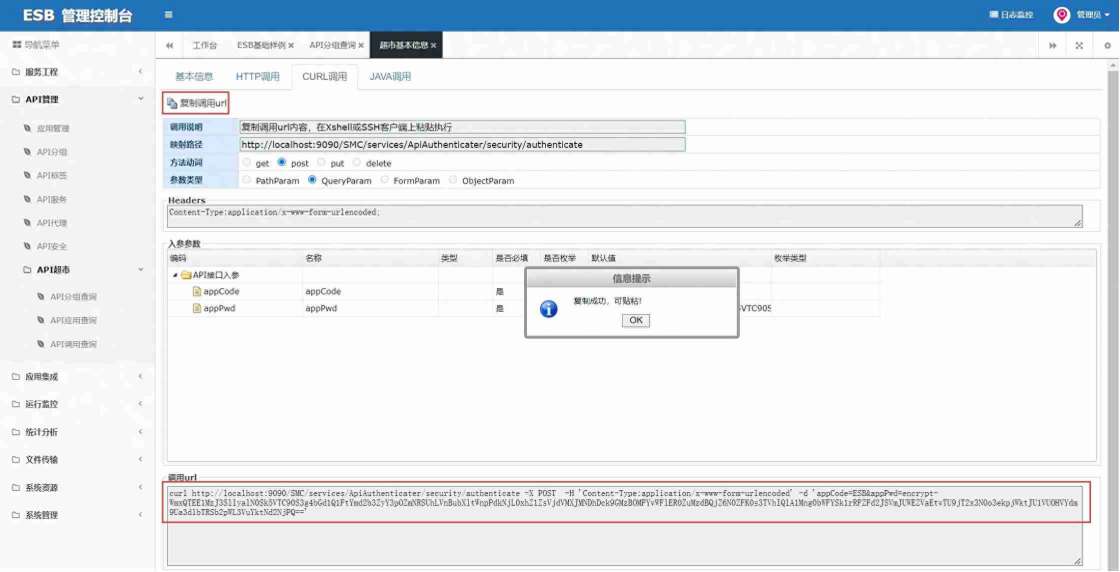The height and width of the screenshot is (572, 1120).
Task: Click the leaf icon beside API应用查询
Action: pyautogui.click(x=41, y=320)
